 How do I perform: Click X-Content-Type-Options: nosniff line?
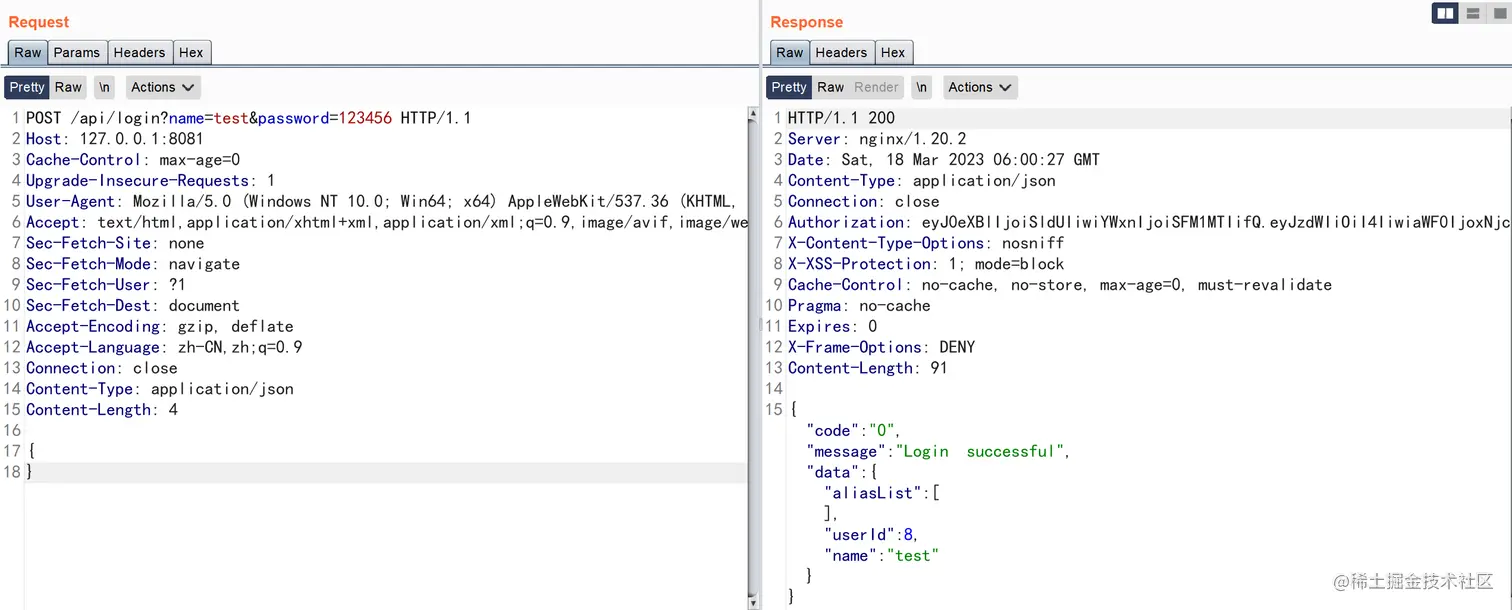coord(926,243)
